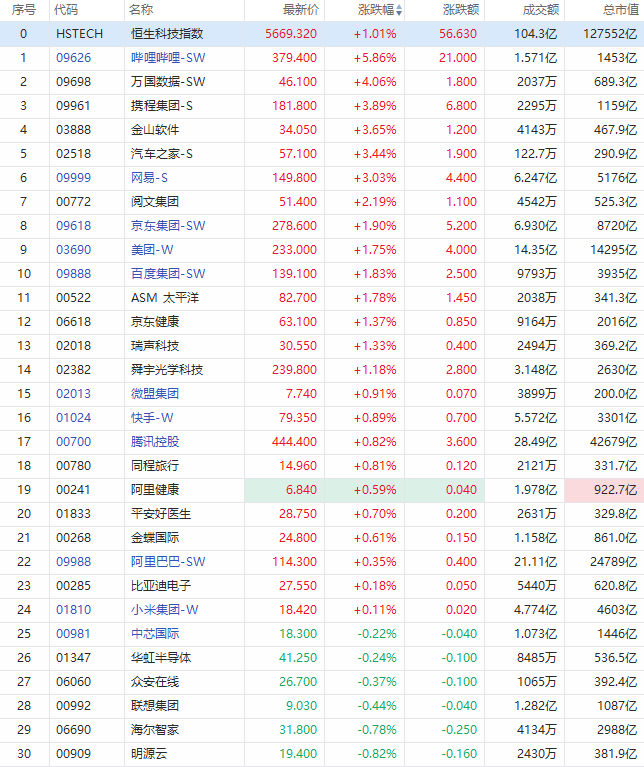This screenshot has height=767, width=644.
Task: Click change amount -0.250
Action: [x=459, y=729]
